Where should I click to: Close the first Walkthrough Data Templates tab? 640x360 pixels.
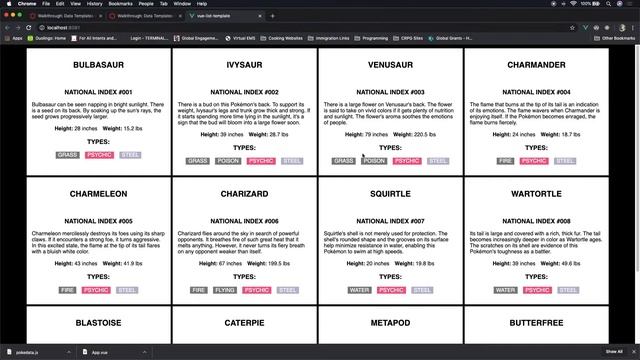pos(100,16)
